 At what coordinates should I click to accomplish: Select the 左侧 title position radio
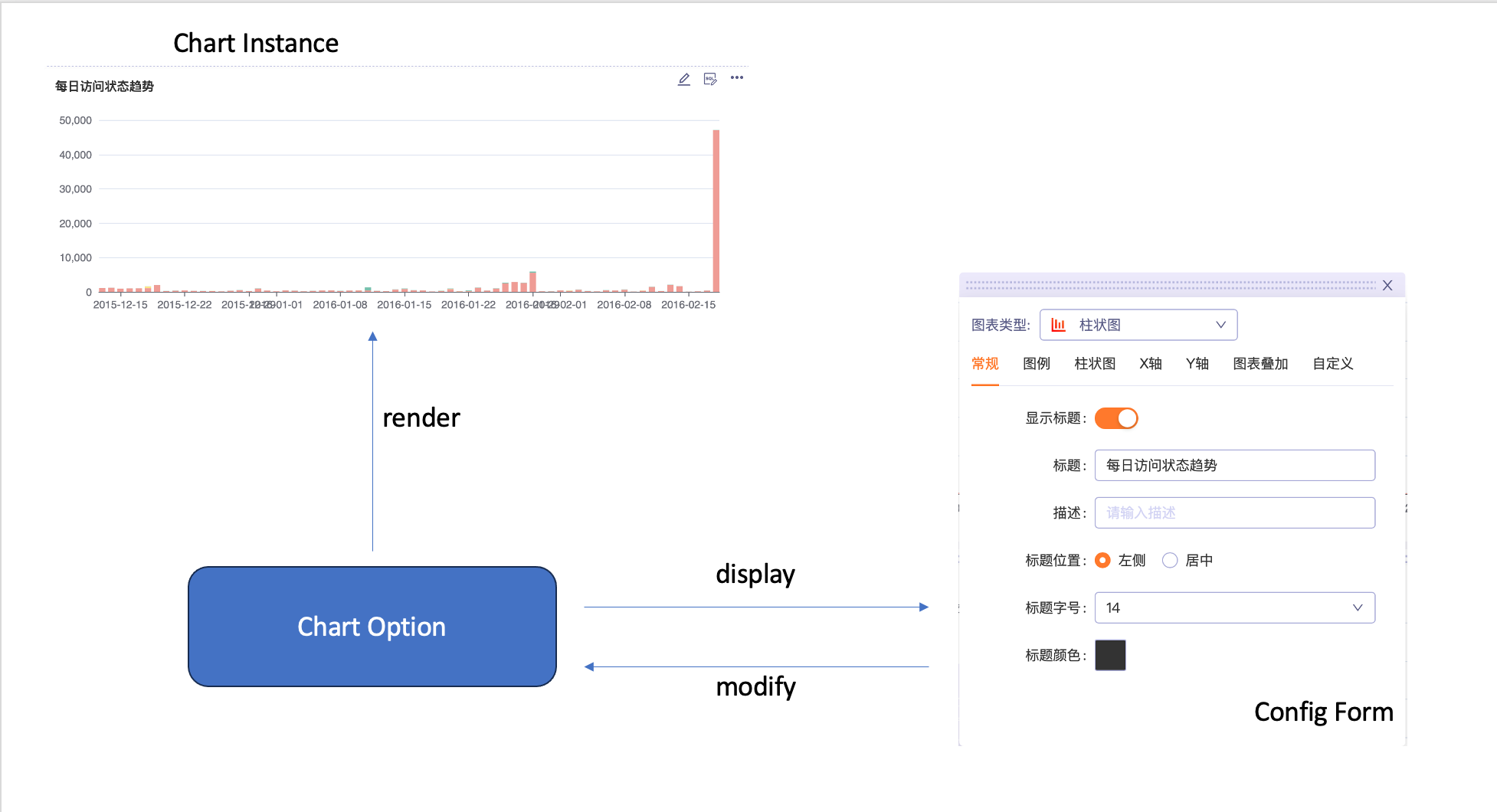[x=1102, y=560]
